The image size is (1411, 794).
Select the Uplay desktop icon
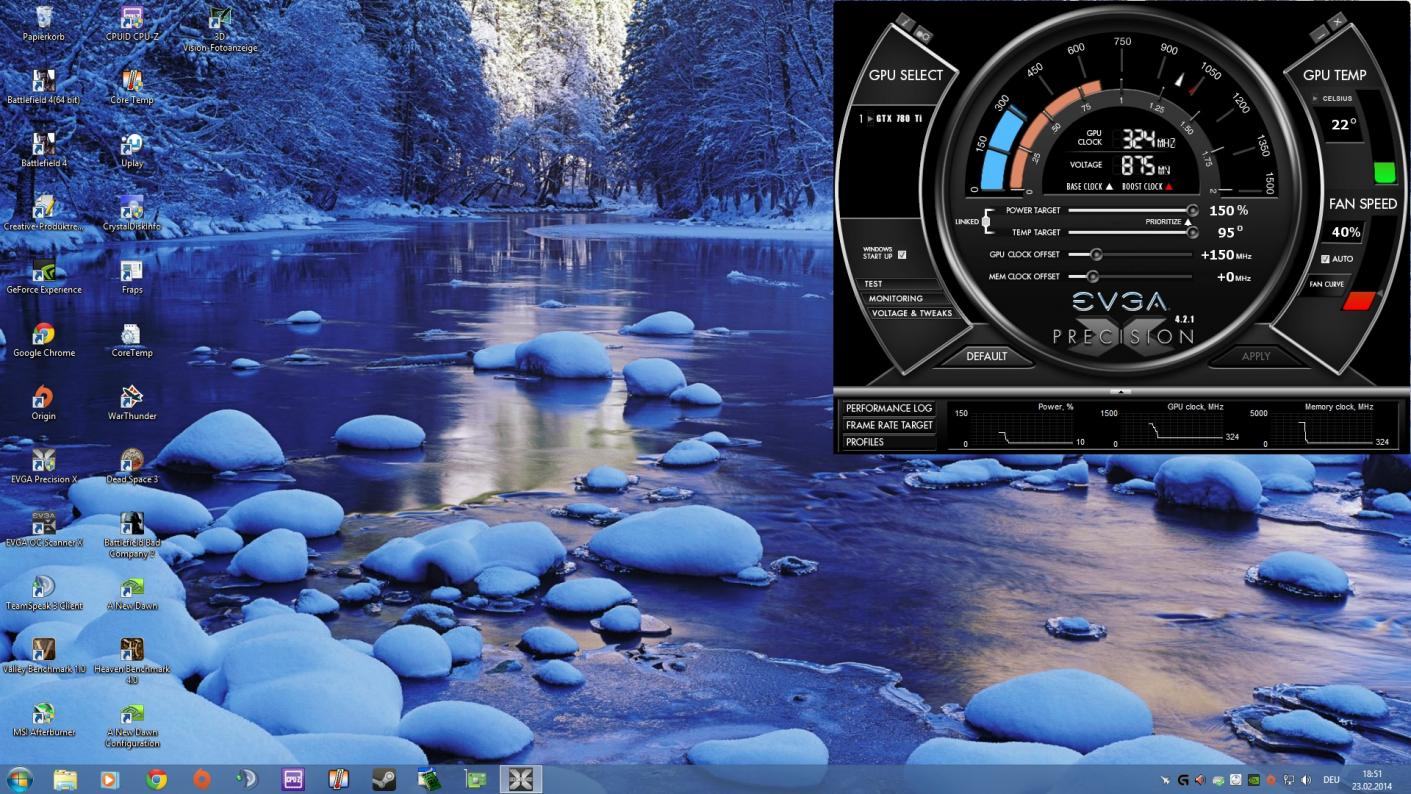[132, 150]
